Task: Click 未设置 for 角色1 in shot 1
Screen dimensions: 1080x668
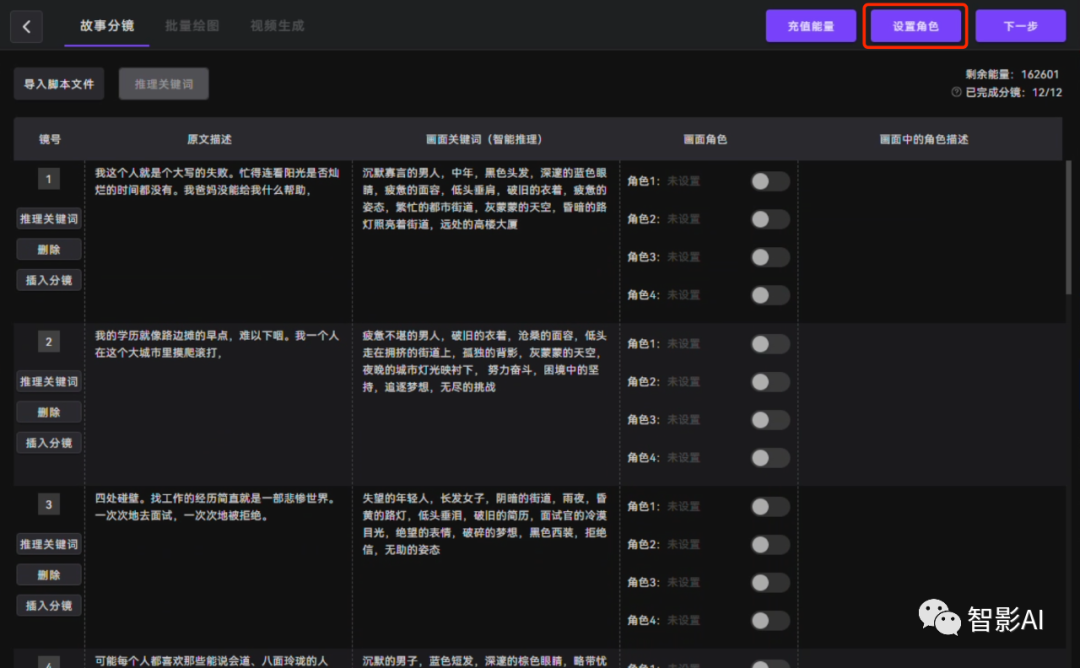Action: click(x=683, y=181)
